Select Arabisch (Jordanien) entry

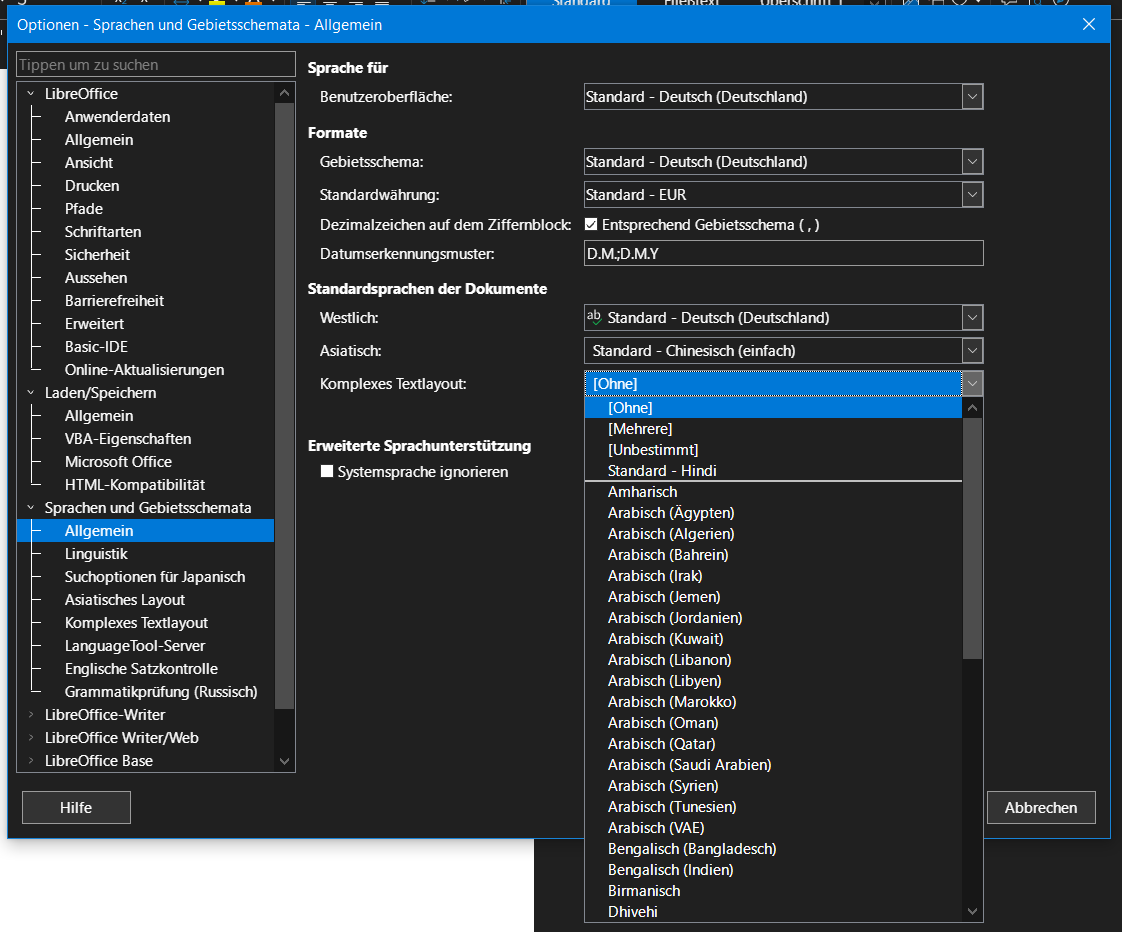[x=774, y=618]
